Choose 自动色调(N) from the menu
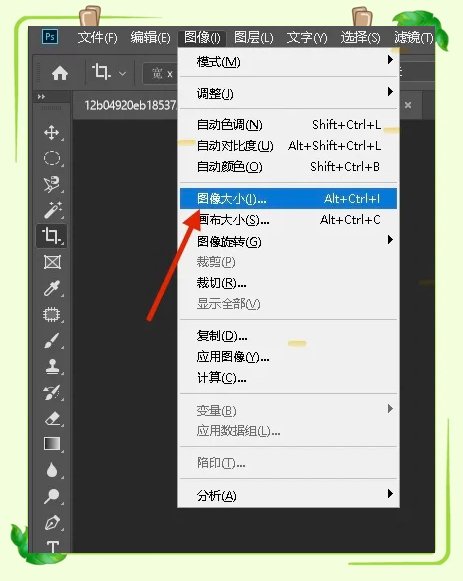The image size is (463, 581). click(288, 124)
